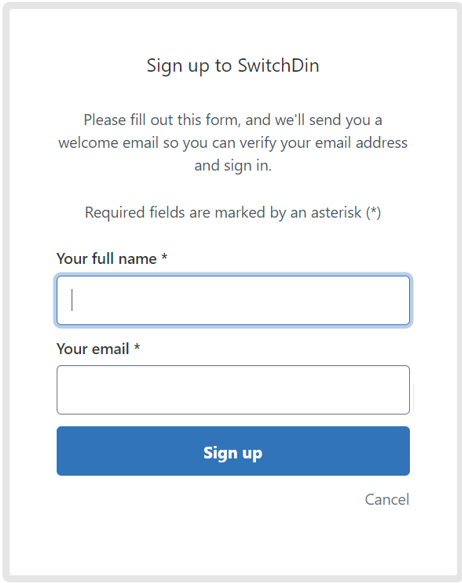Screen dimensions: 462x583
Task: Click the asterisk beside Your full name
Action: [164, 257]
